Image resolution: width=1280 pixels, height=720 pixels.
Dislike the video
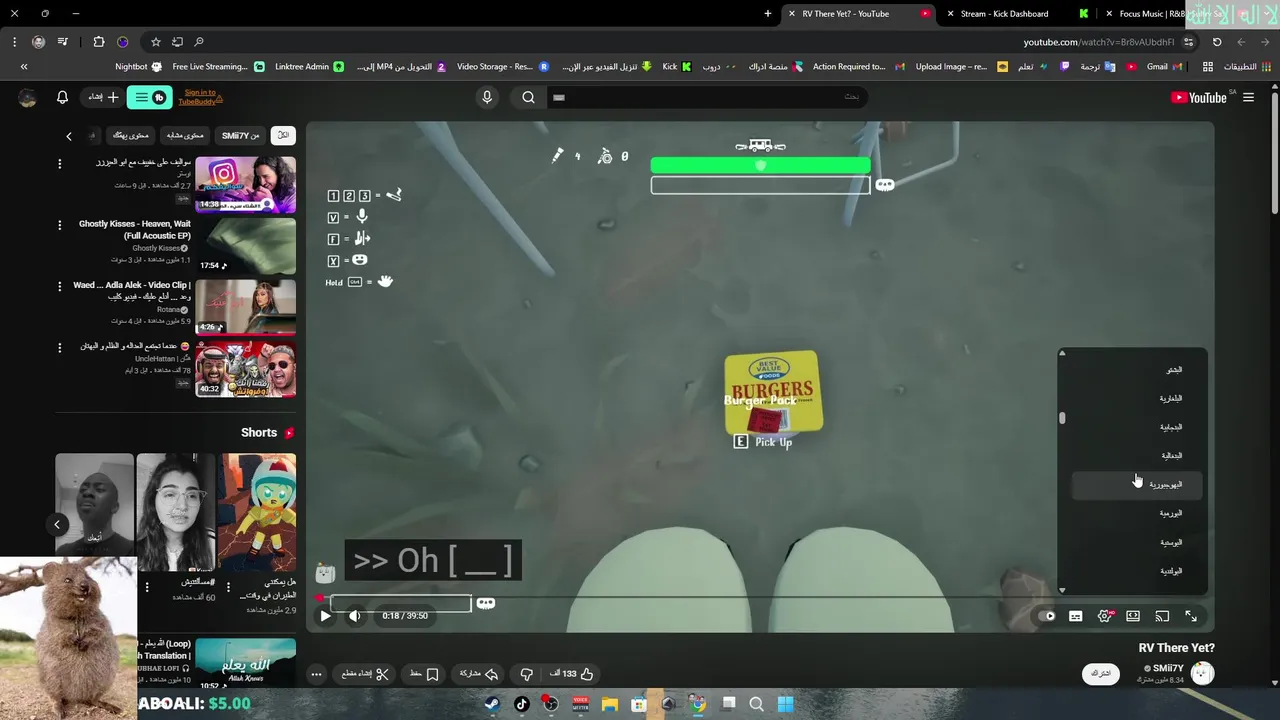527,674
